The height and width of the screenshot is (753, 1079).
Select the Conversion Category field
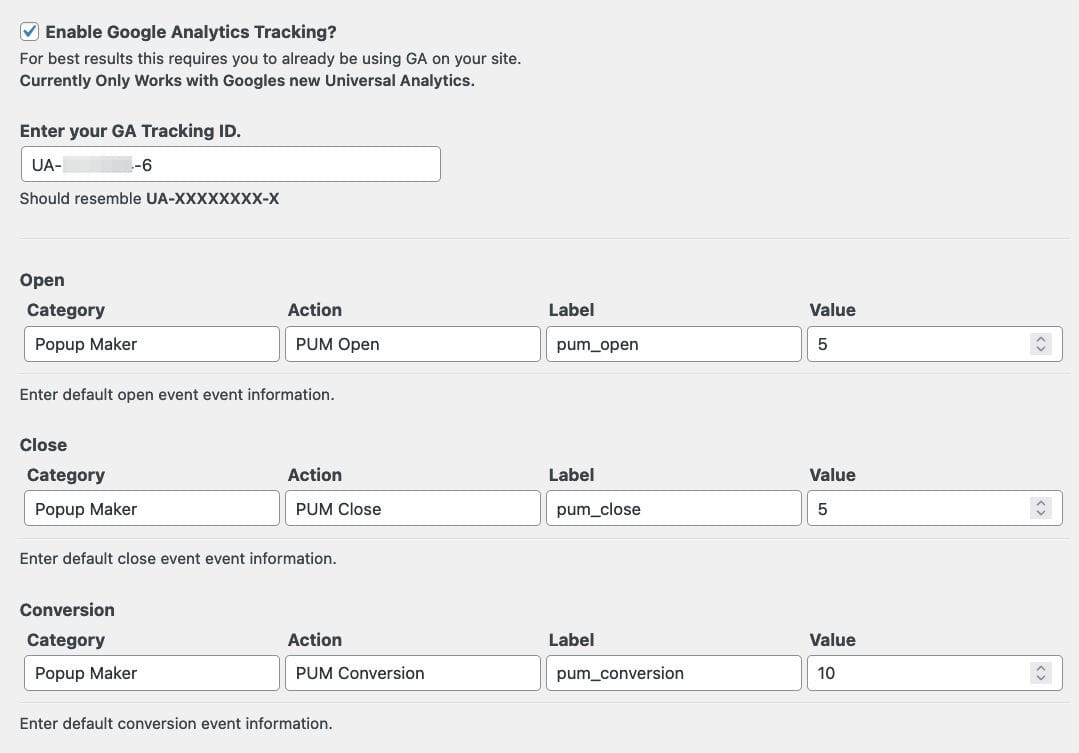(x=150, y=672)
